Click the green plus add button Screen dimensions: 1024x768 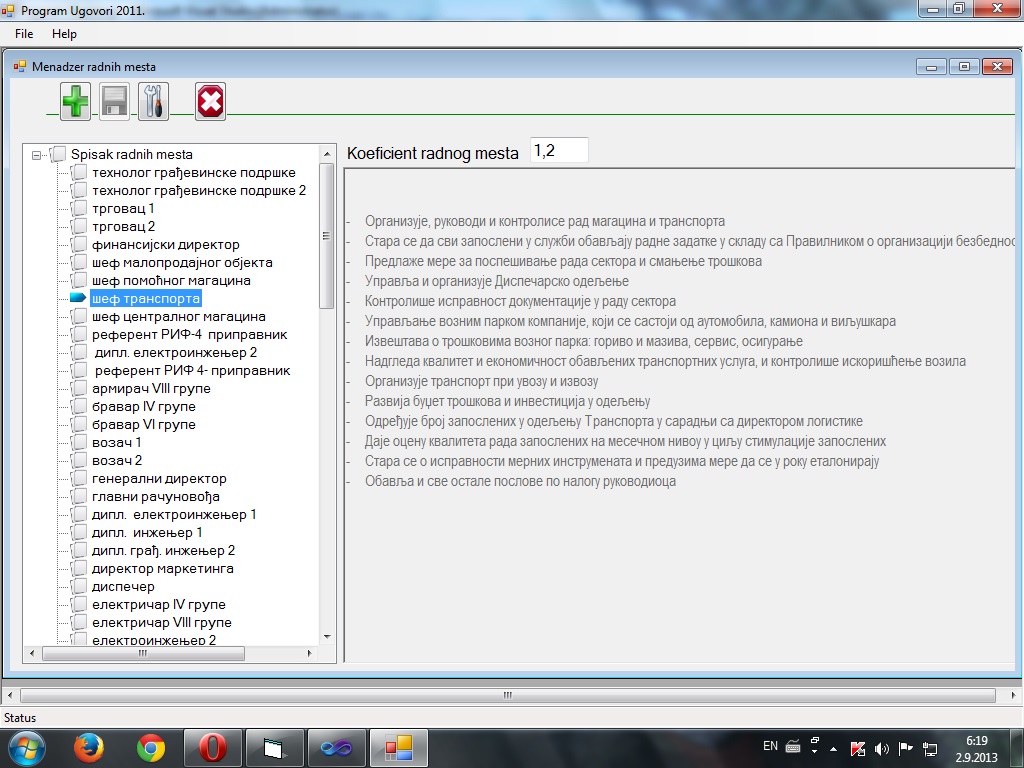coord(75,101)
